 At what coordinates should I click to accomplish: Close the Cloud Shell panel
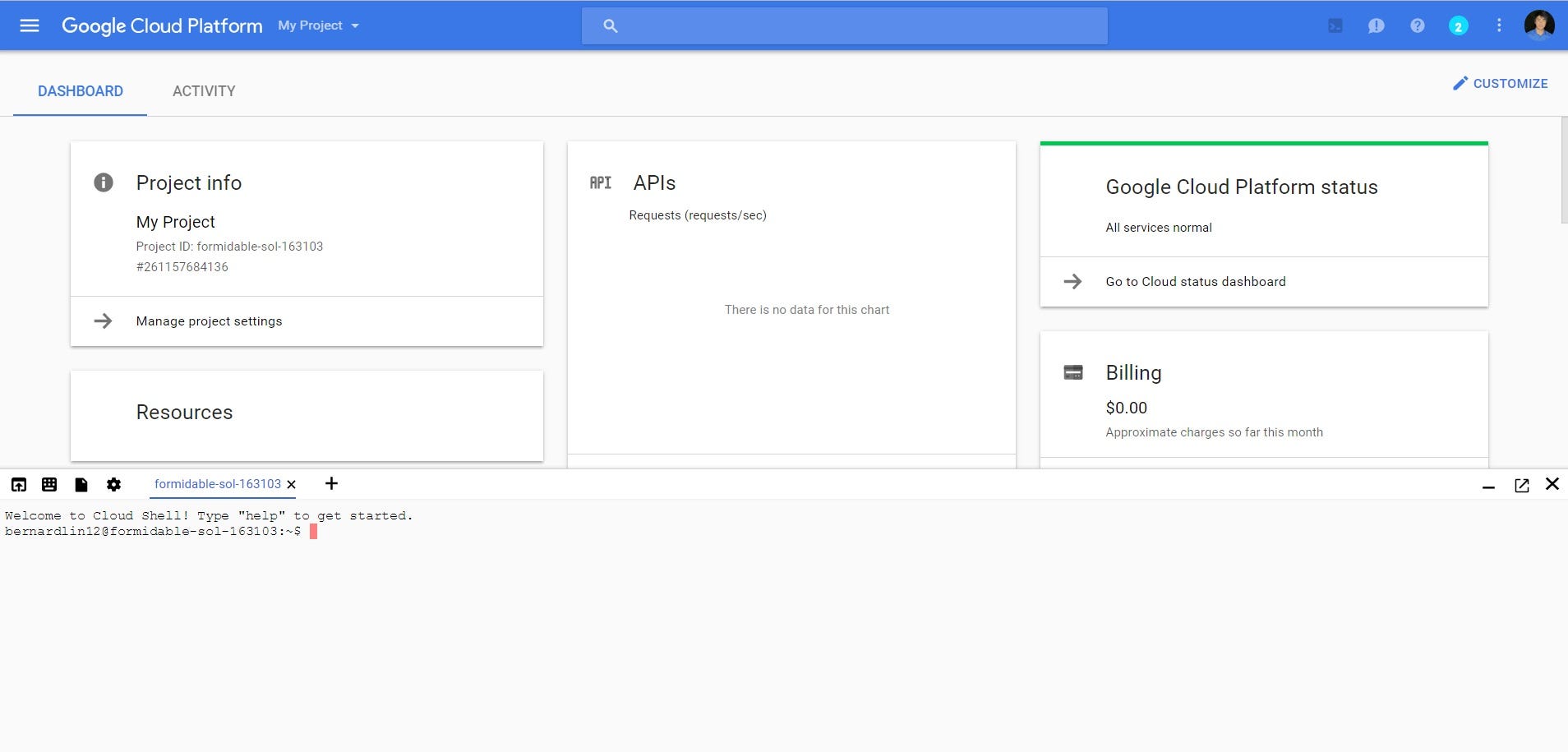tap(1552, 484)
